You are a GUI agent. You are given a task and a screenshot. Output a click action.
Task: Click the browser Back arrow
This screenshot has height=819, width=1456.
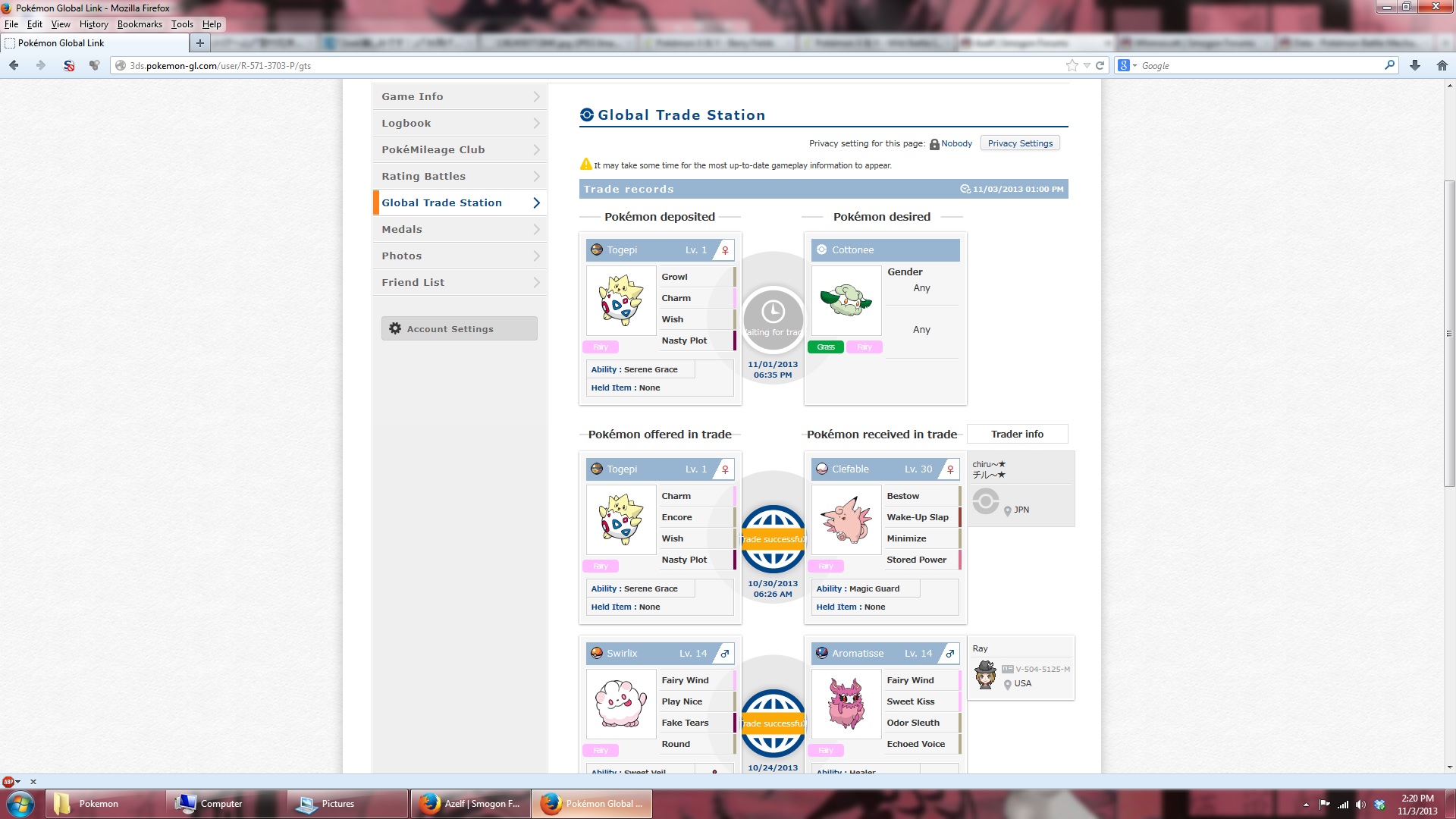[x=14, y=66]
